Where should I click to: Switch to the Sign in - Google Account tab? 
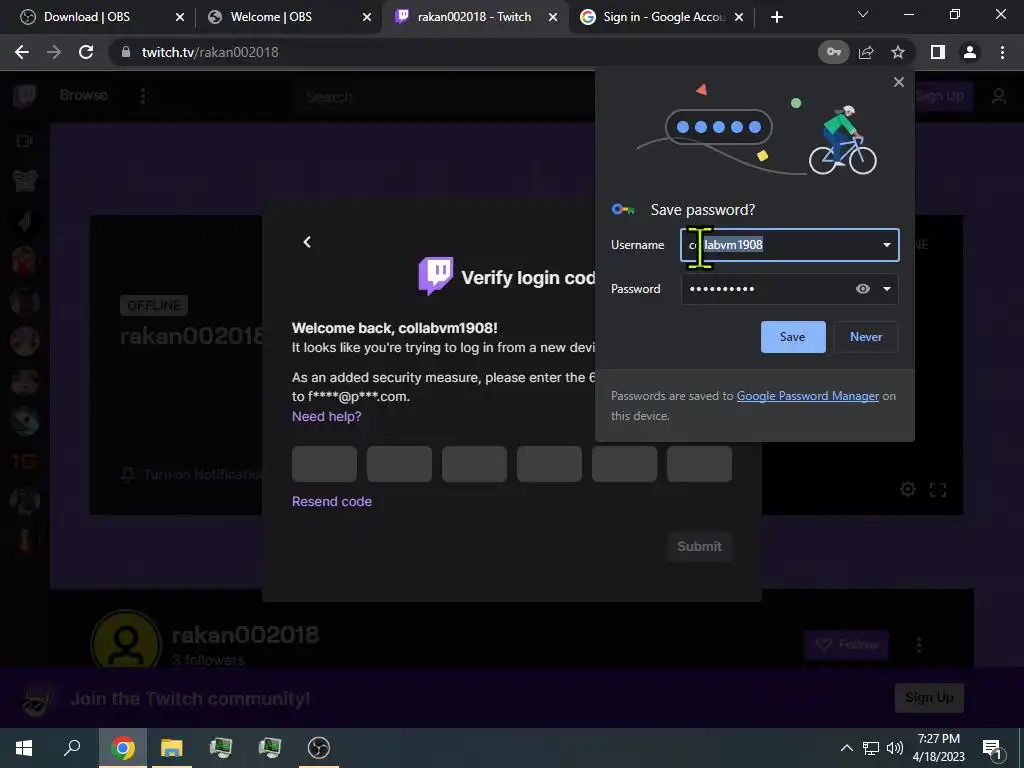(664, 17)
